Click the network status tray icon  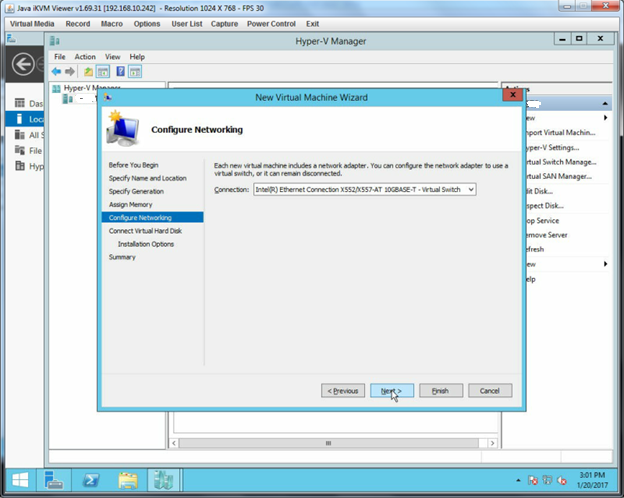point(547,480)
